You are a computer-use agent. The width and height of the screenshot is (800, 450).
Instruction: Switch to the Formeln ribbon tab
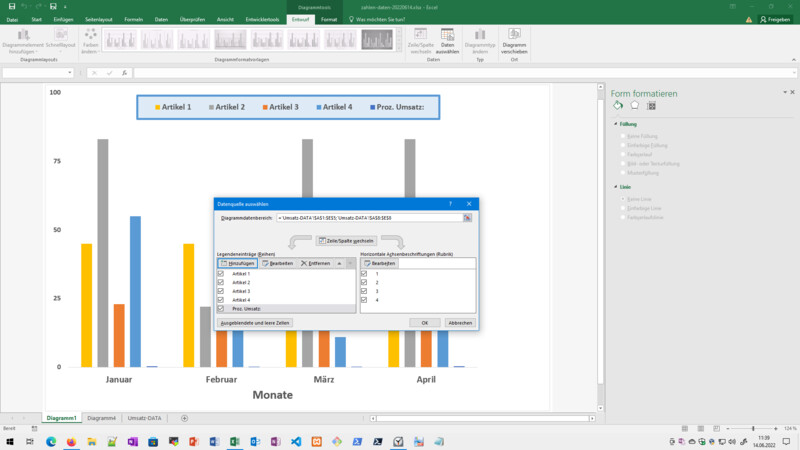(134, 19)
